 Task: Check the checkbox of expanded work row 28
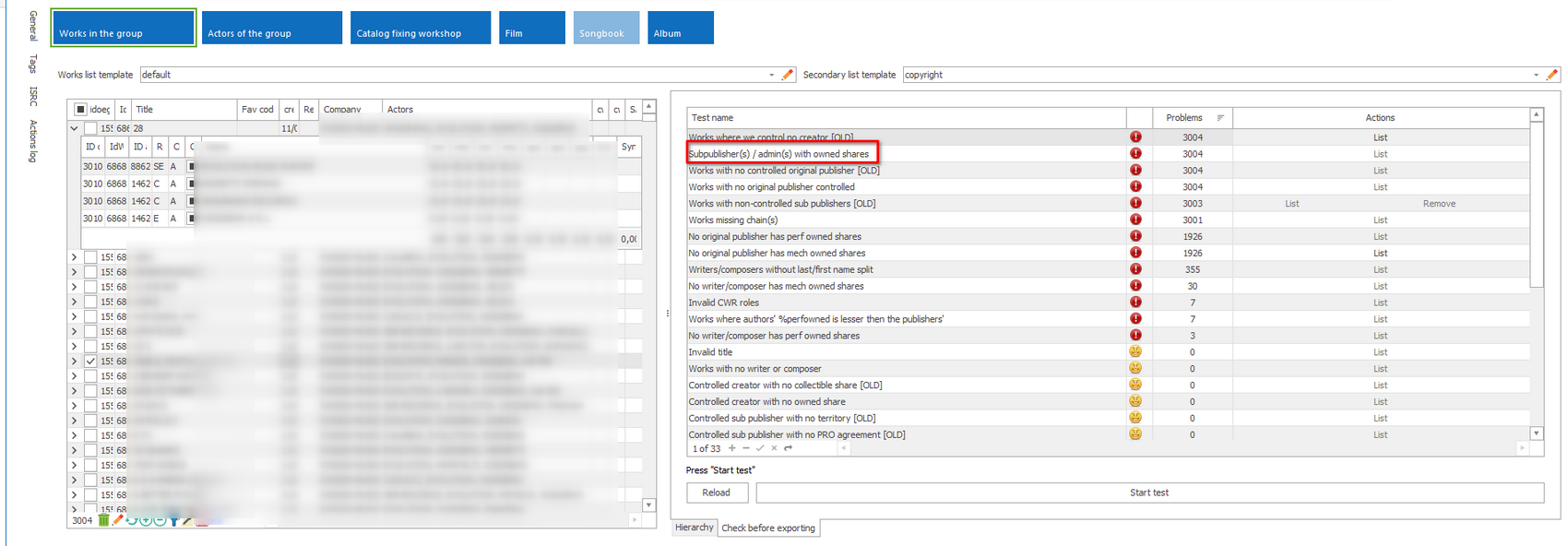(90, 128)
